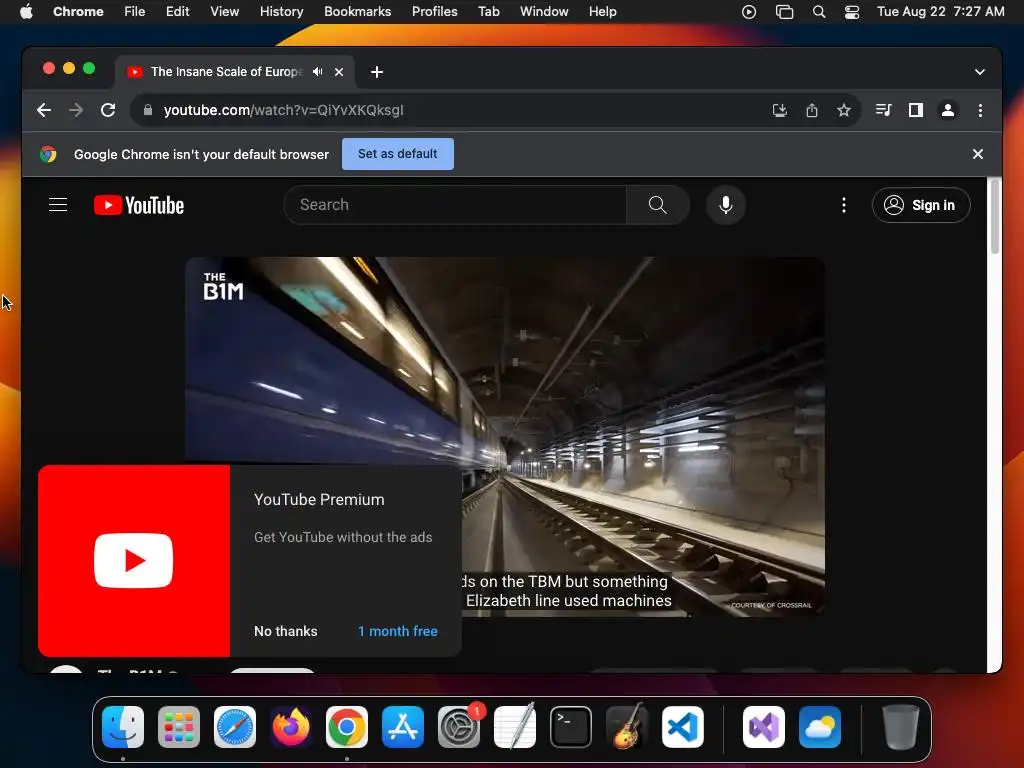This screenshot has width=1024, height=768.
Task: Open a new tab
Action: tap(377, 72)
